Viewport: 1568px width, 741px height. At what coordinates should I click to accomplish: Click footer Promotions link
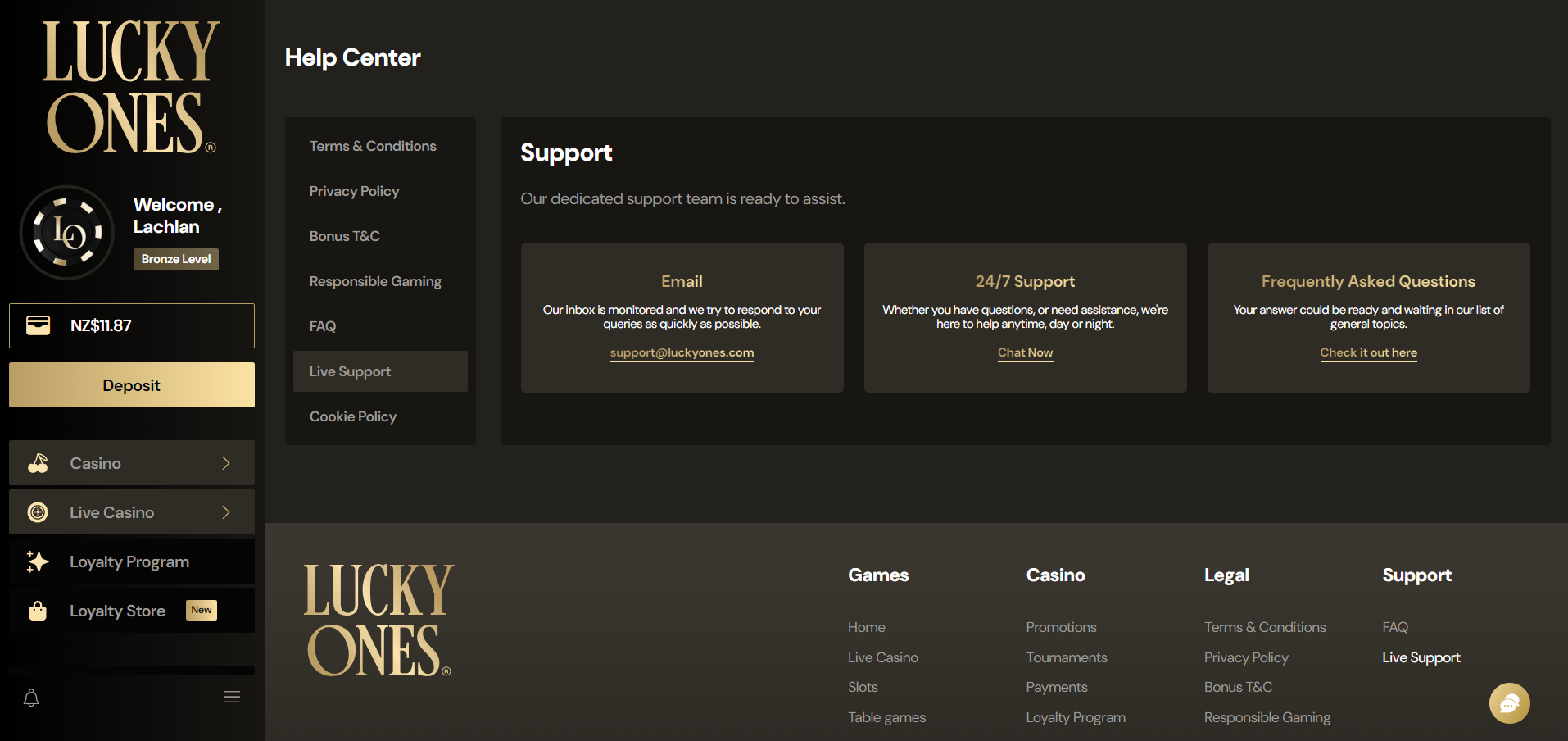[x=1061, y=627]
